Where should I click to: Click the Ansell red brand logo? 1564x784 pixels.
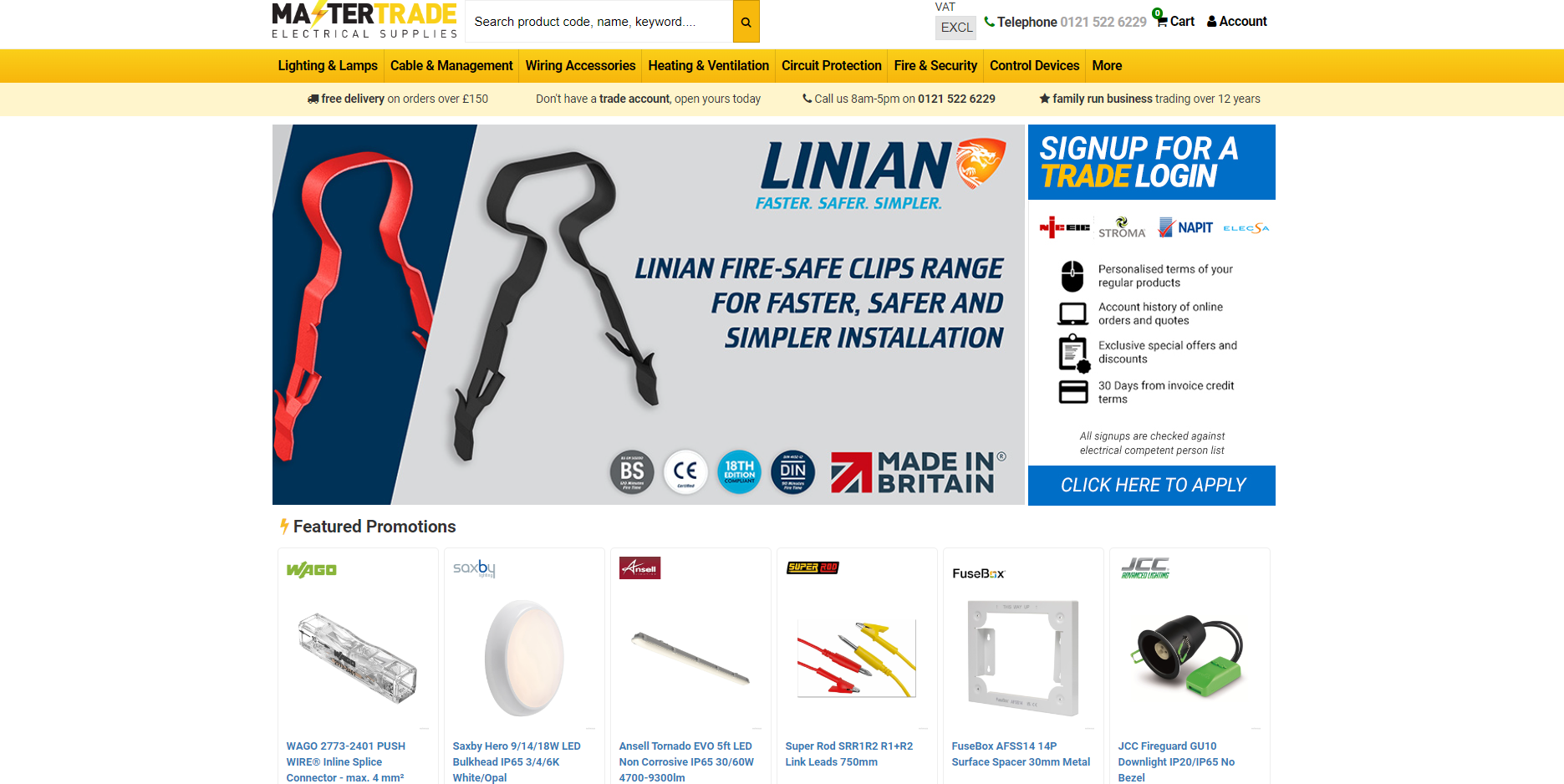(x=639, y=568)
